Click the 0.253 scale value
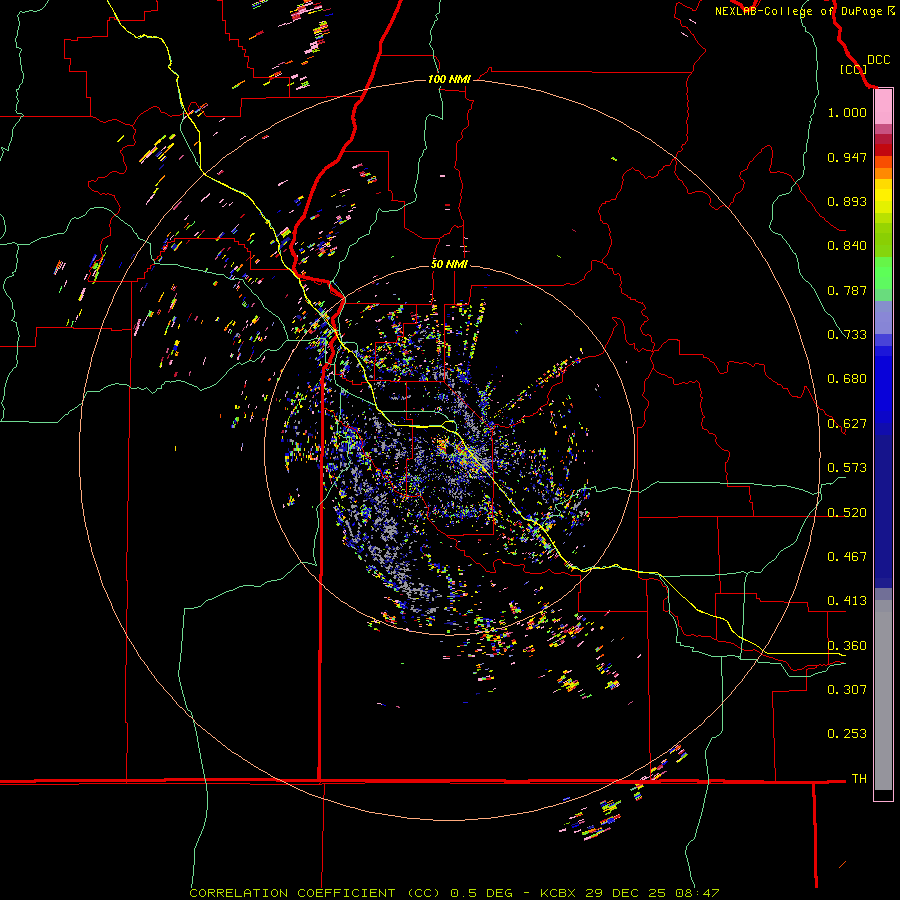This screenshot has height=900, width=900. 847,734
